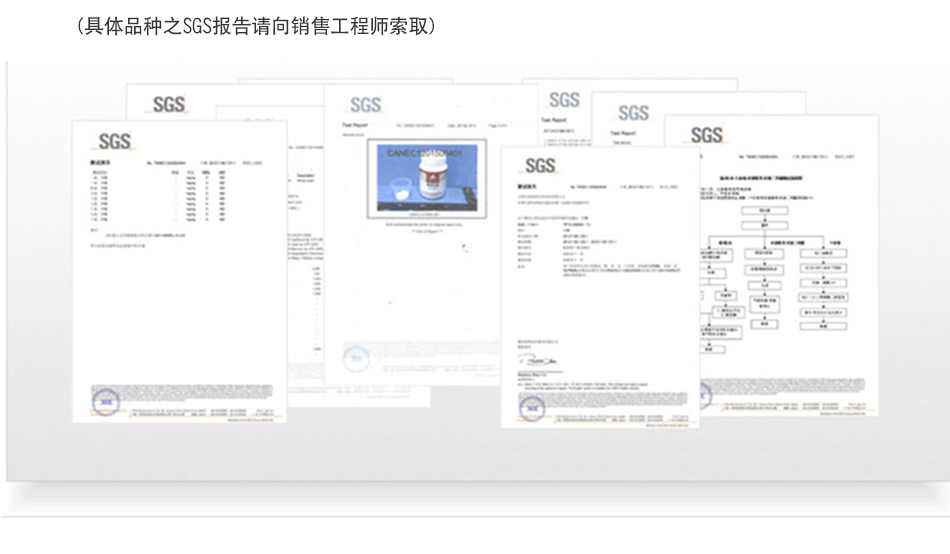Open the product sample photo thumbnail
The width and height of the screenshot is (950, 554).
pyautogui.click(x=426, y=178)
